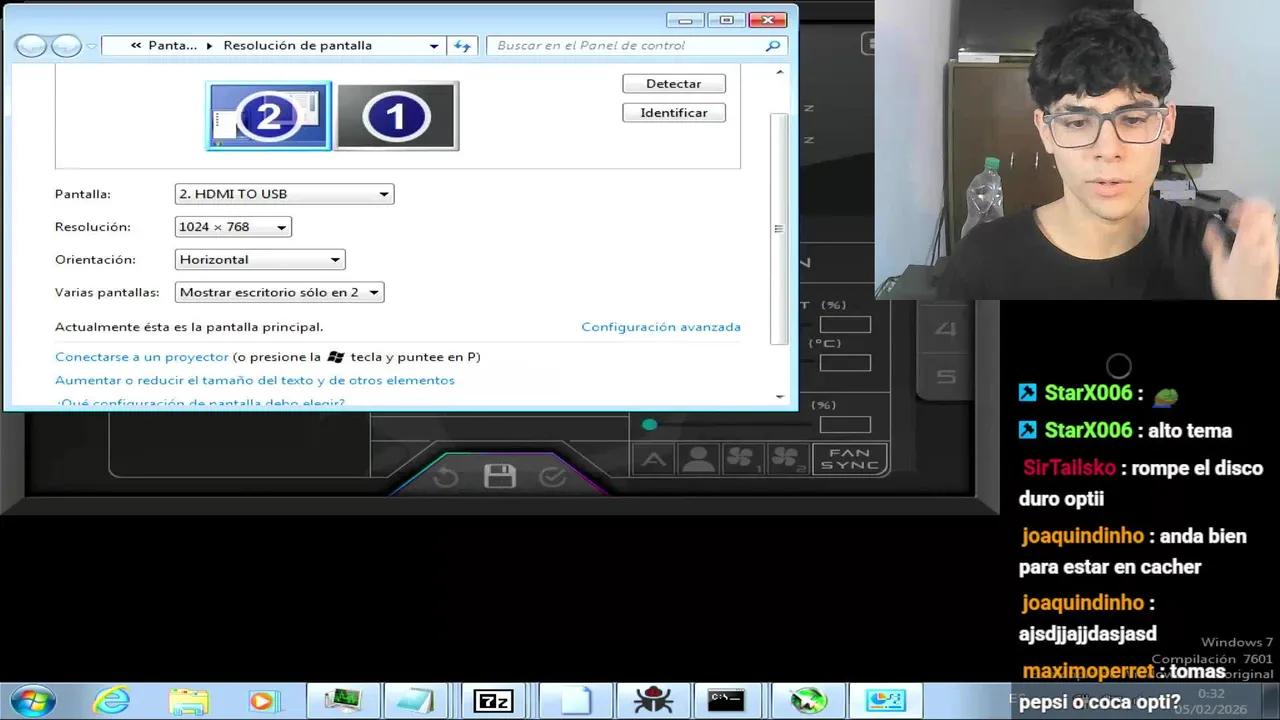Open the Windows Start menu

coord(32,700)
